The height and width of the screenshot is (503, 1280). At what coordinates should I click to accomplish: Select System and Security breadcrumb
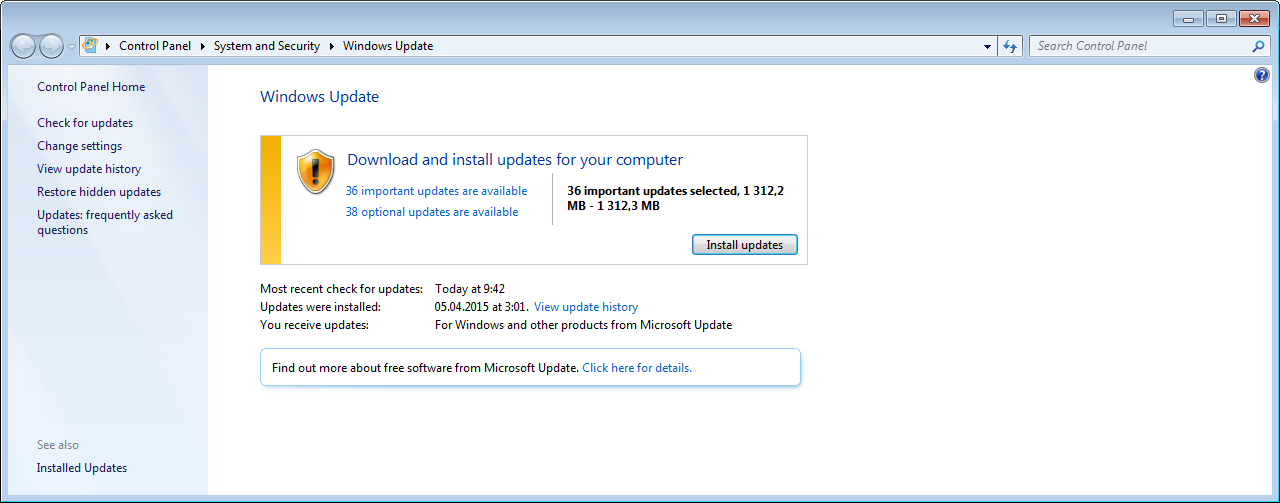pyautogui.click(x=267, y=46)
